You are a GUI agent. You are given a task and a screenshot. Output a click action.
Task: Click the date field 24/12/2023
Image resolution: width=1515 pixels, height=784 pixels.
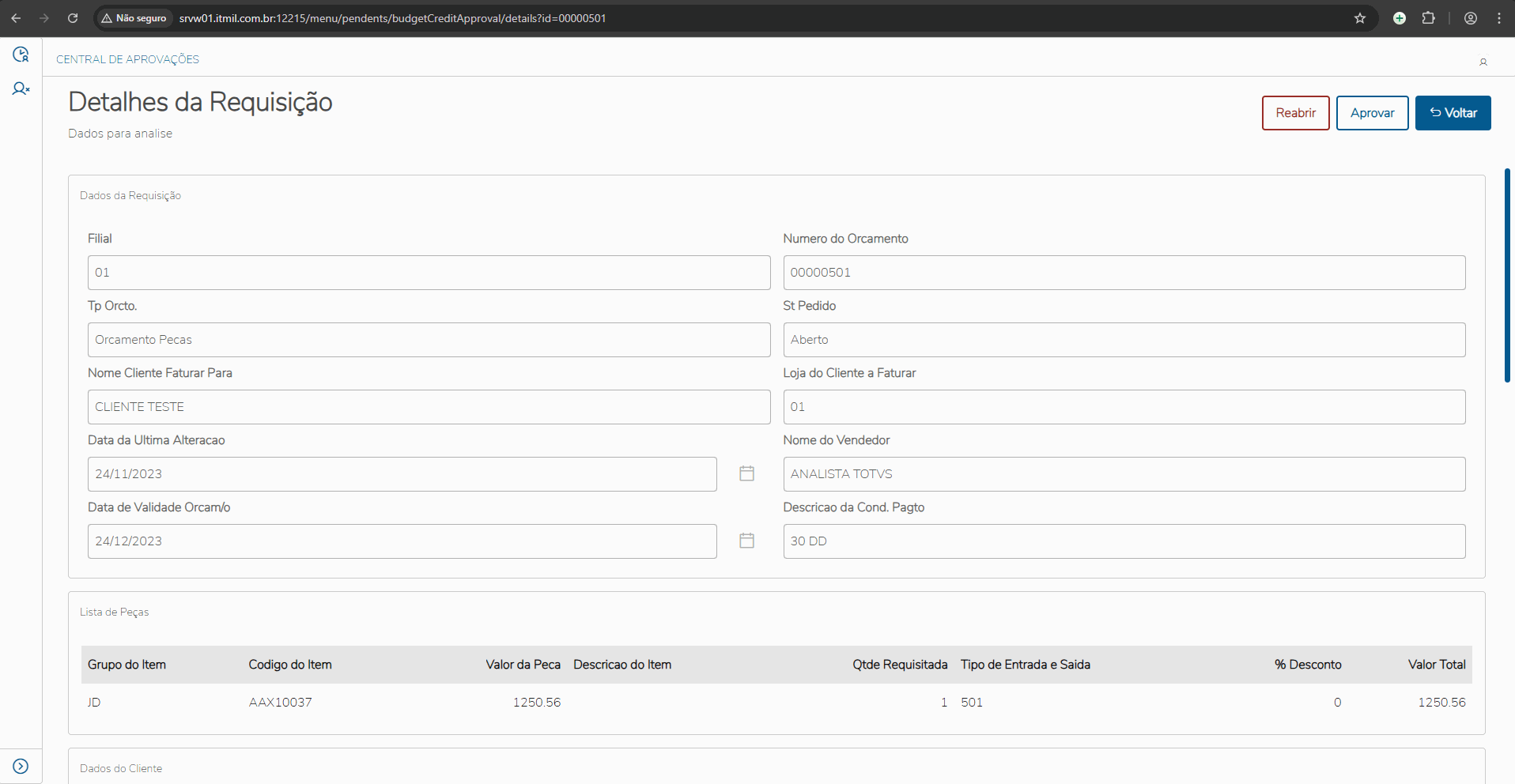[402, 541]
